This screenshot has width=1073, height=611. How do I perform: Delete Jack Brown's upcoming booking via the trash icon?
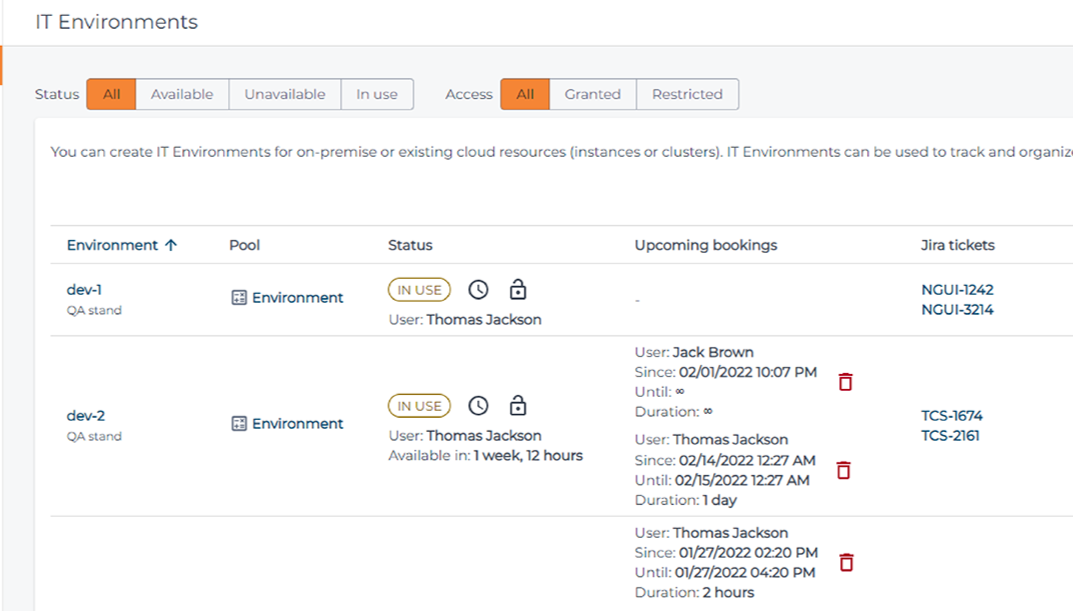[x=845, y=381]
